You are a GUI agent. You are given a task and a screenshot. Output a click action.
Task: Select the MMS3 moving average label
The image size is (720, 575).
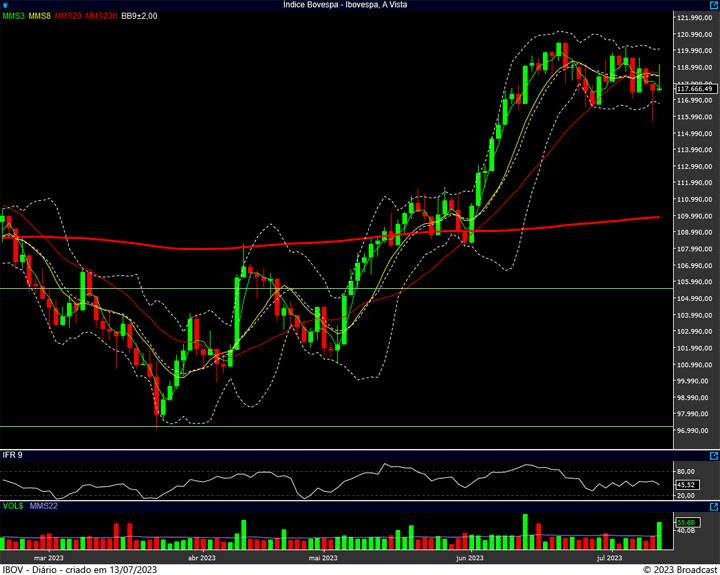click(x=14, y=17)
